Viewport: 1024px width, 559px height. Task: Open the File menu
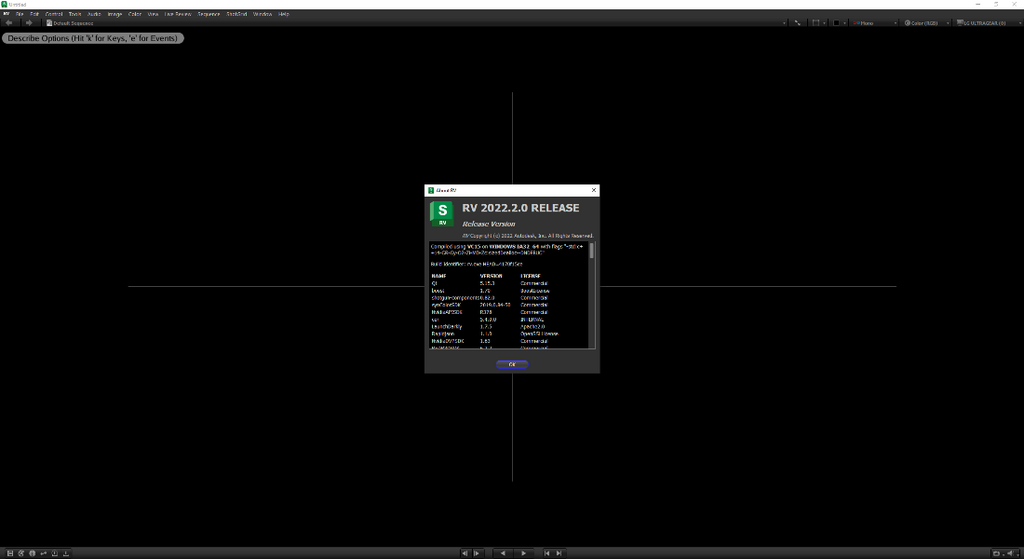pos(20,14)
